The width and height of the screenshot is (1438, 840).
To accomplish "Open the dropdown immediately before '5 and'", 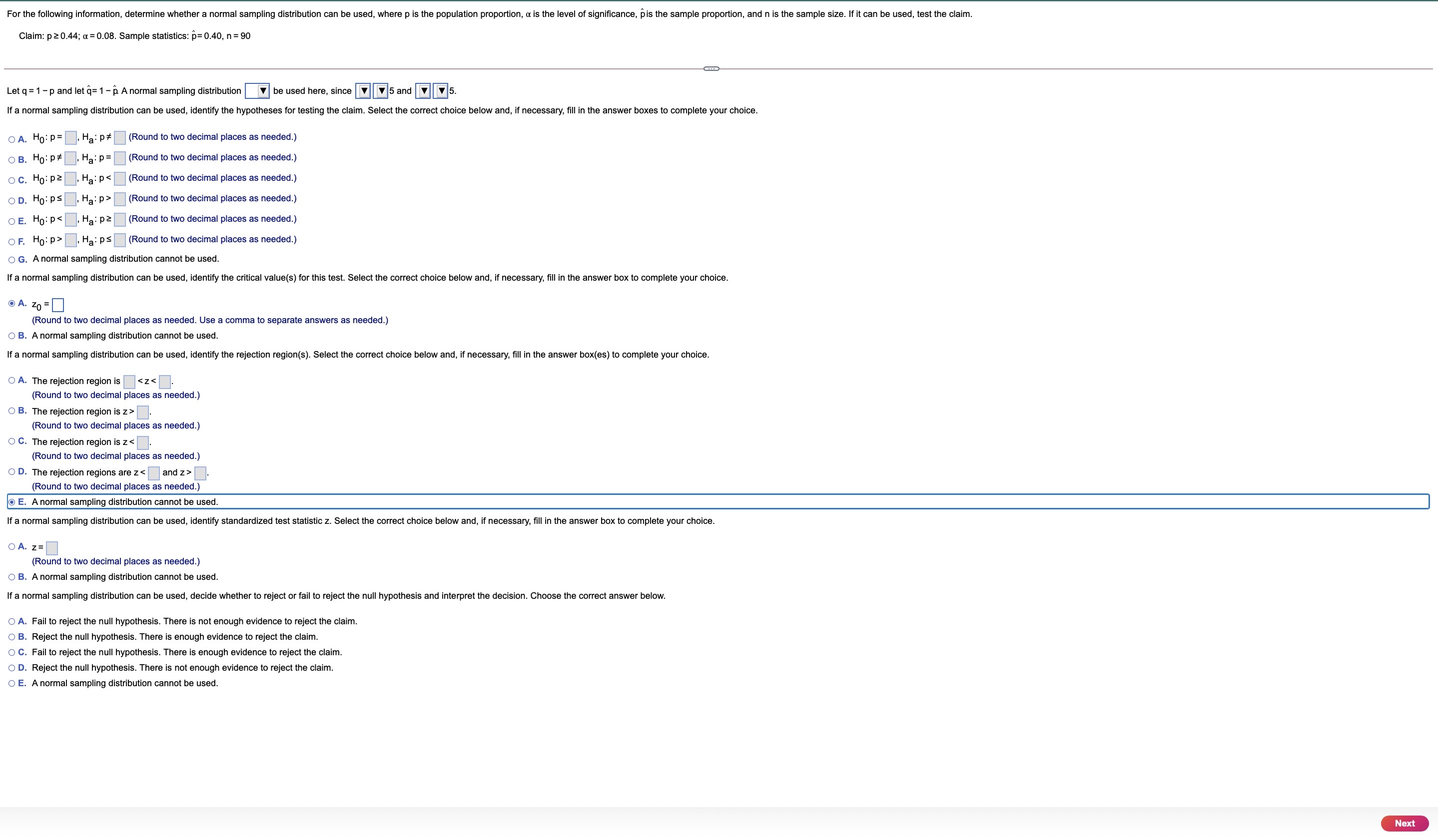I will tap(381, 91).
